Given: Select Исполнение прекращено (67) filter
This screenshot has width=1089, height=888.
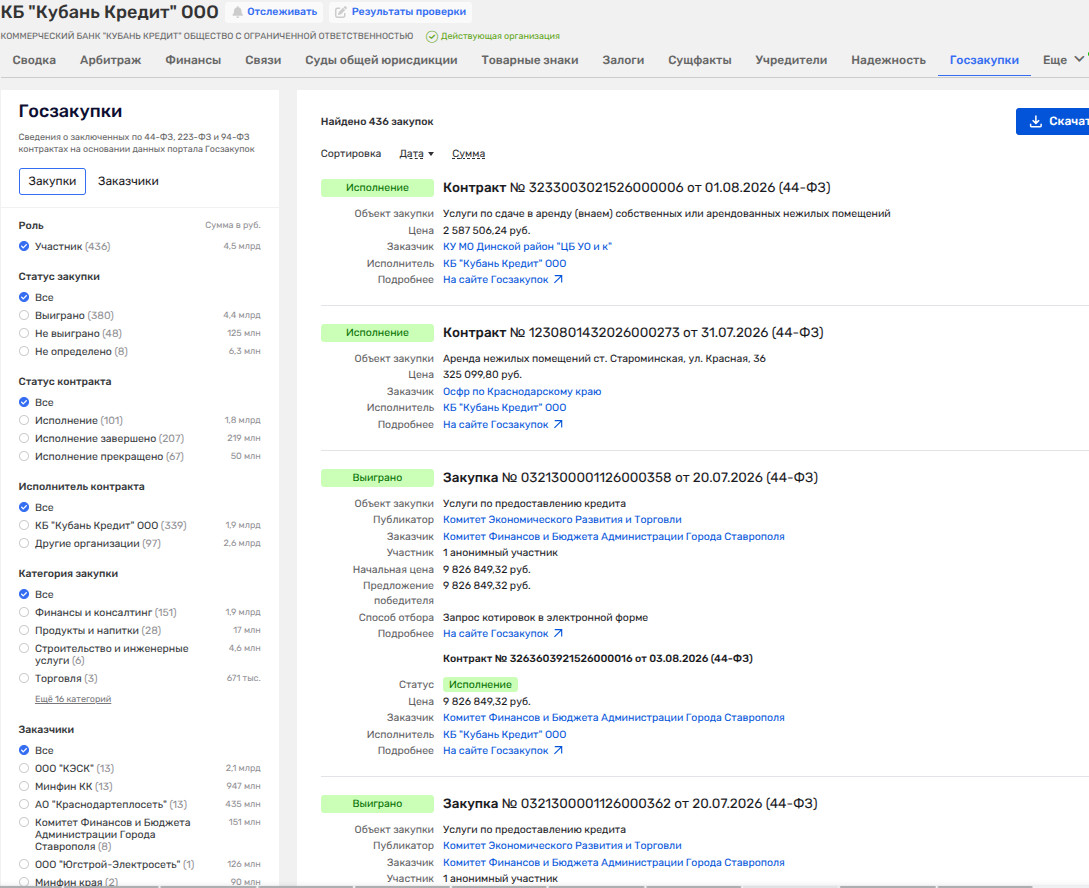Looking at the screenshot, I should (x=24, y=456).
